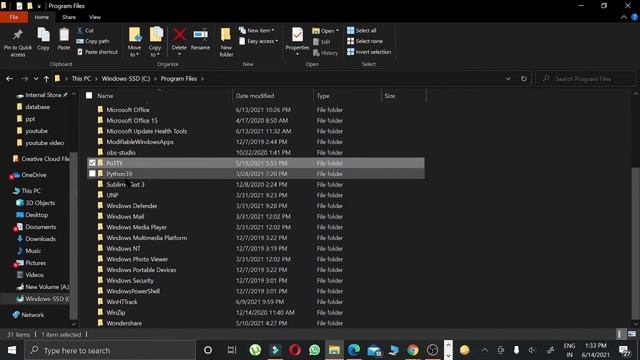Switch to the View tab
The image size is (640, 360).
click(x=95, y=17)
